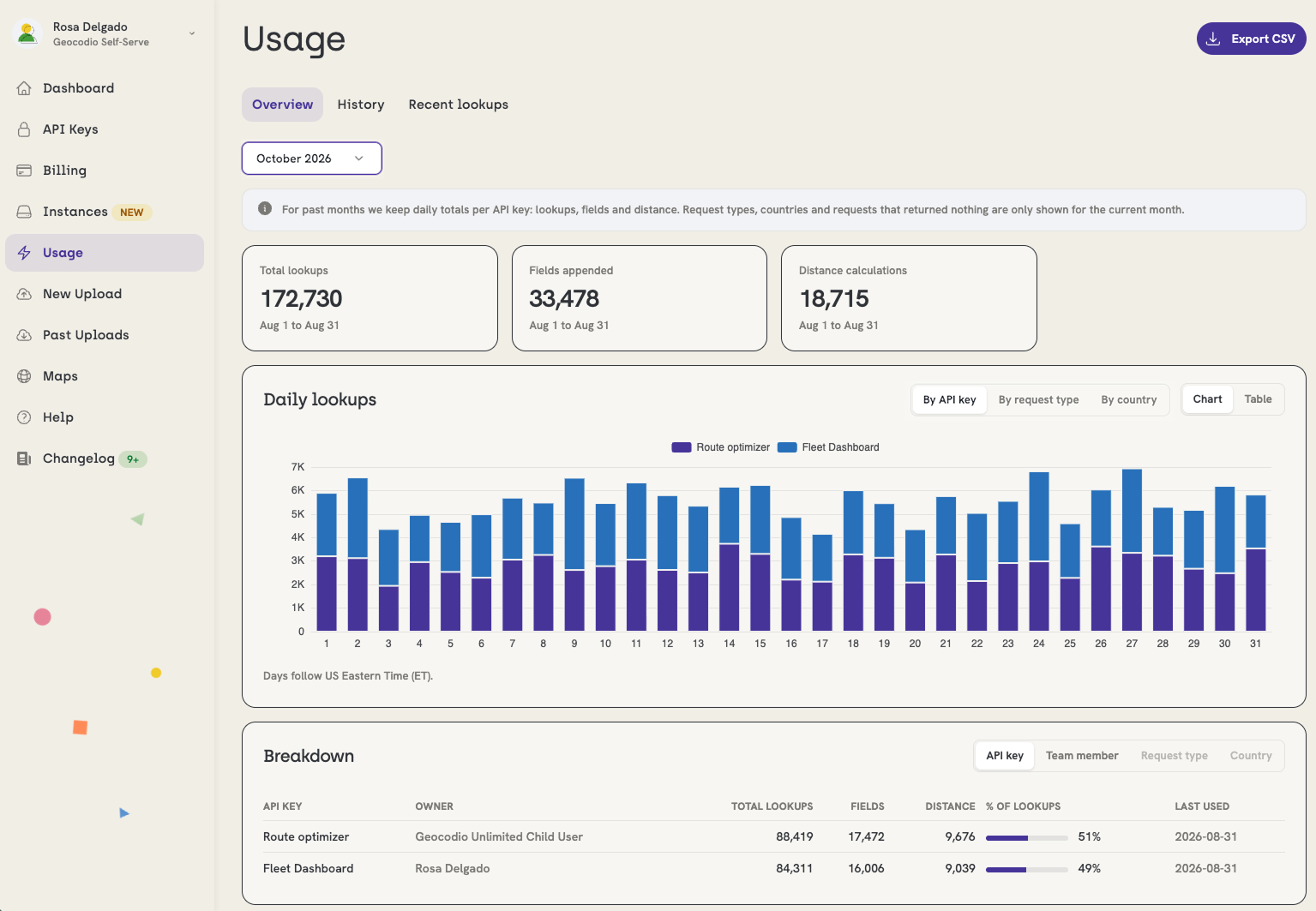
Task: Select By country chart grouping
Action: [1129, 399]
